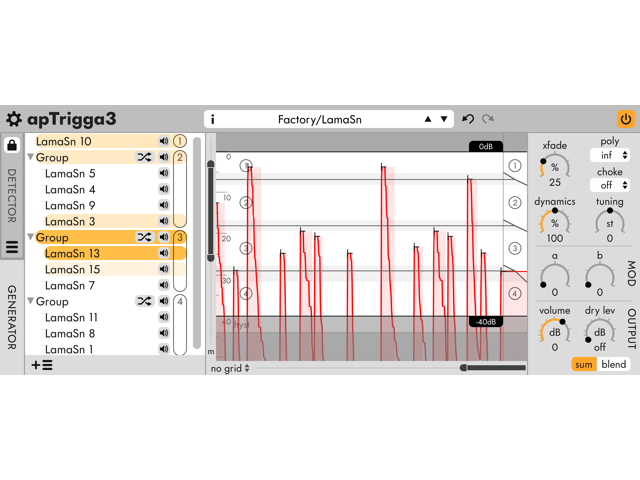The image size is (640, 480).
Task: Toggle shuffle on the highlighted Group 3
Action: (144, 237)
